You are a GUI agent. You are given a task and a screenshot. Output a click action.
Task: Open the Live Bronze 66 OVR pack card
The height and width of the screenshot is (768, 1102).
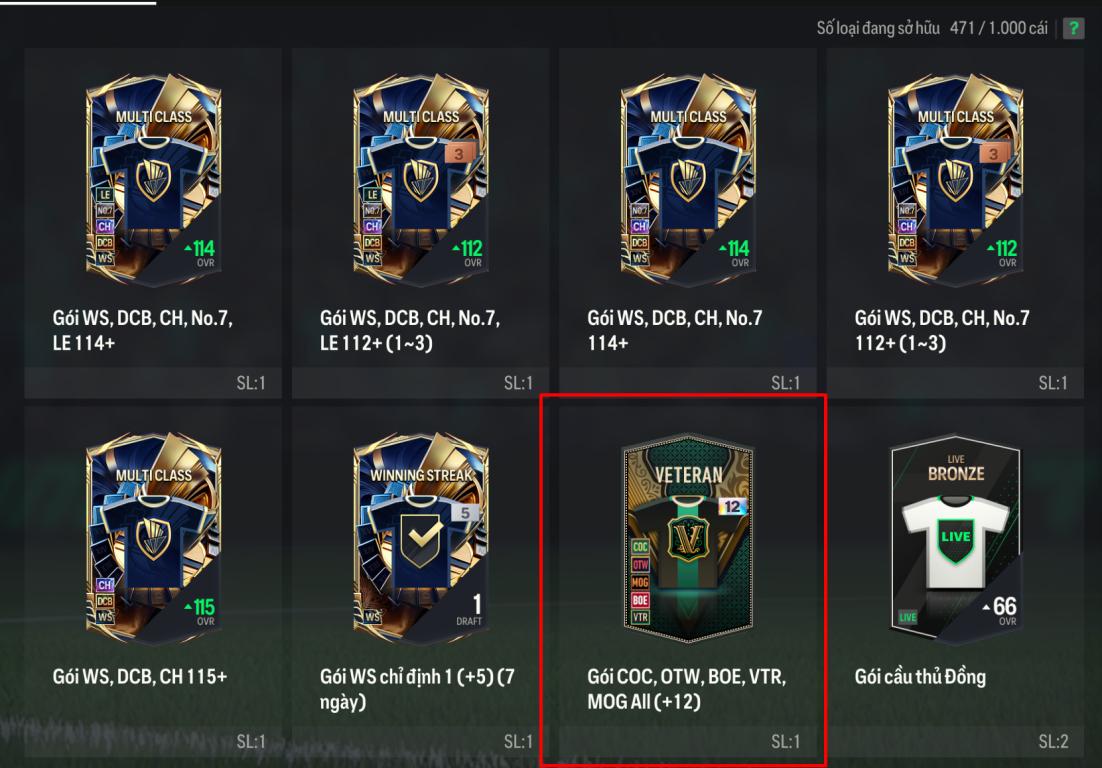[x=956, y=539]
